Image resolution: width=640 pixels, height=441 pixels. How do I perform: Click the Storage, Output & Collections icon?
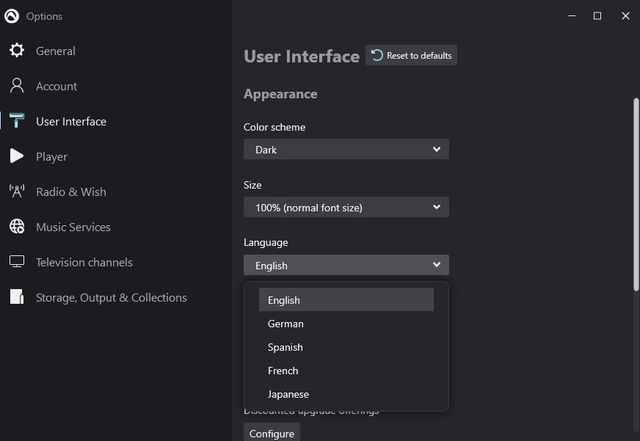[17, 297]
